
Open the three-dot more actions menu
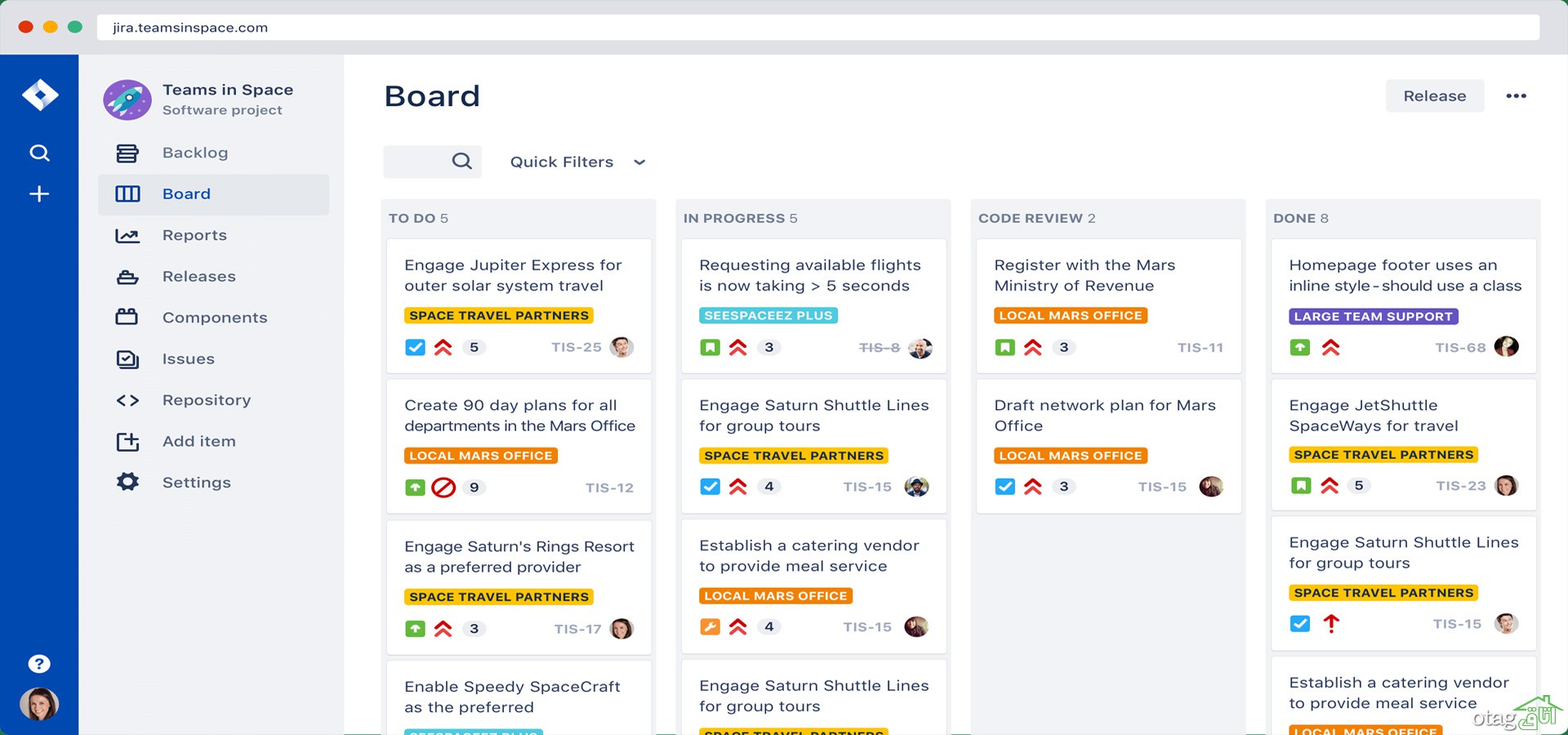1517,96
